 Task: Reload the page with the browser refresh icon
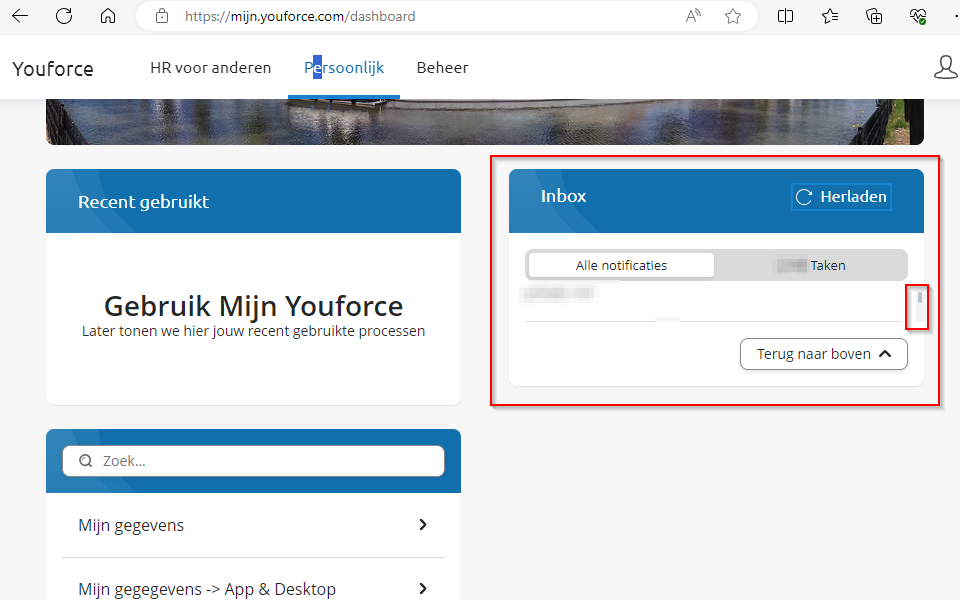point(64,16)
